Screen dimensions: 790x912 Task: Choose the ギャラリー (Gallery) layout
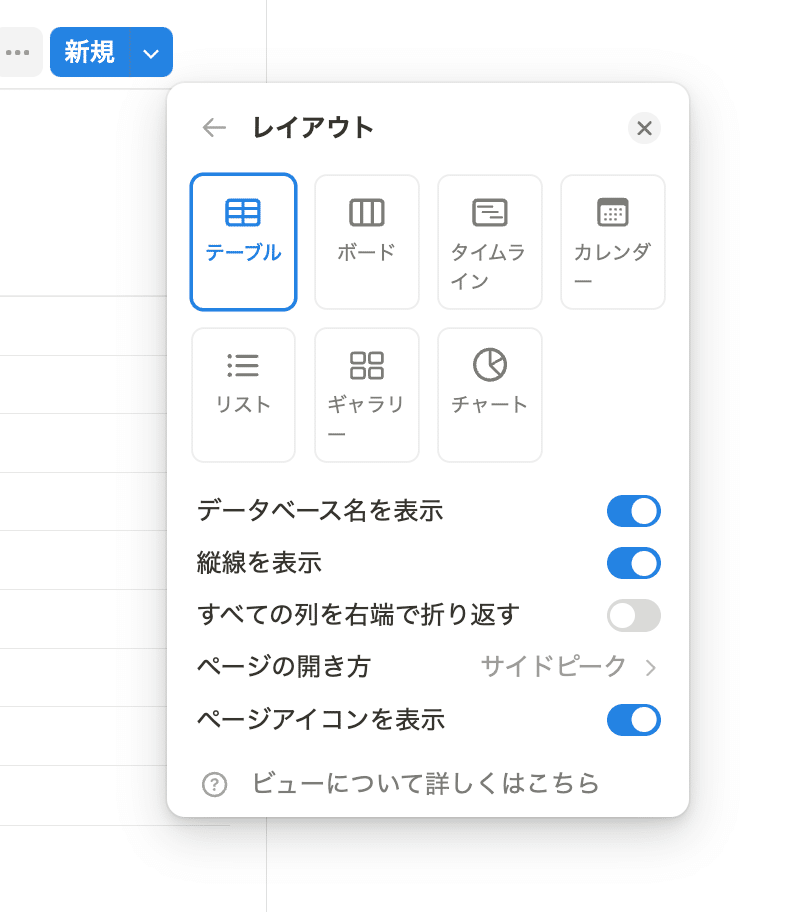tap(366, 395)
